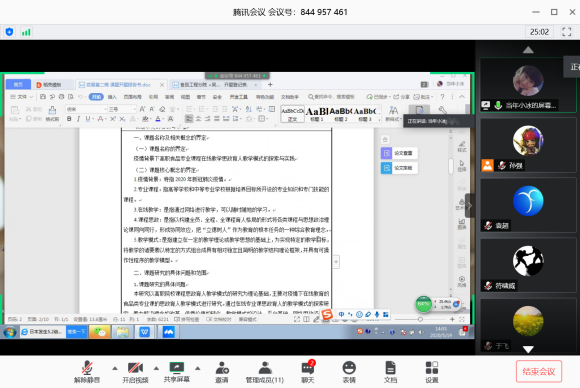This screenshot has height=388, width=580.
Task: Turn on camera with 开启视频
Action: click(135, 372)
